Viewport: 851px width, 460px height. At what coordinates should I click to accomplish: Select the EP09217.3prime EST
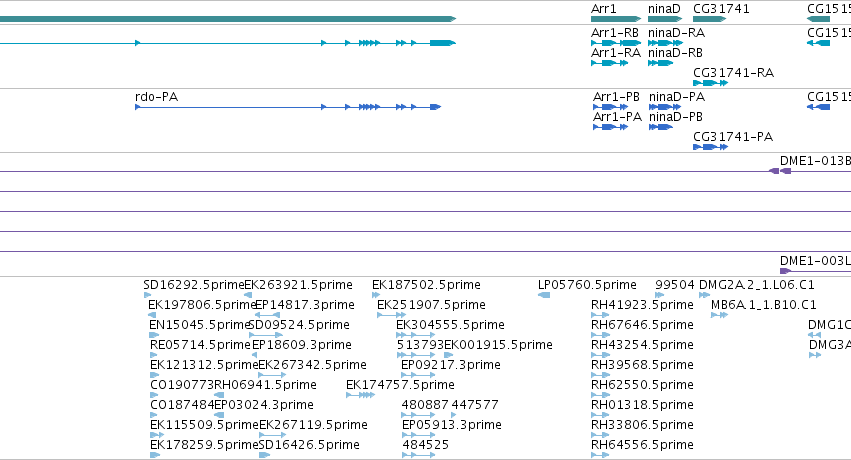pyautogui.click(x=451, y=365)
